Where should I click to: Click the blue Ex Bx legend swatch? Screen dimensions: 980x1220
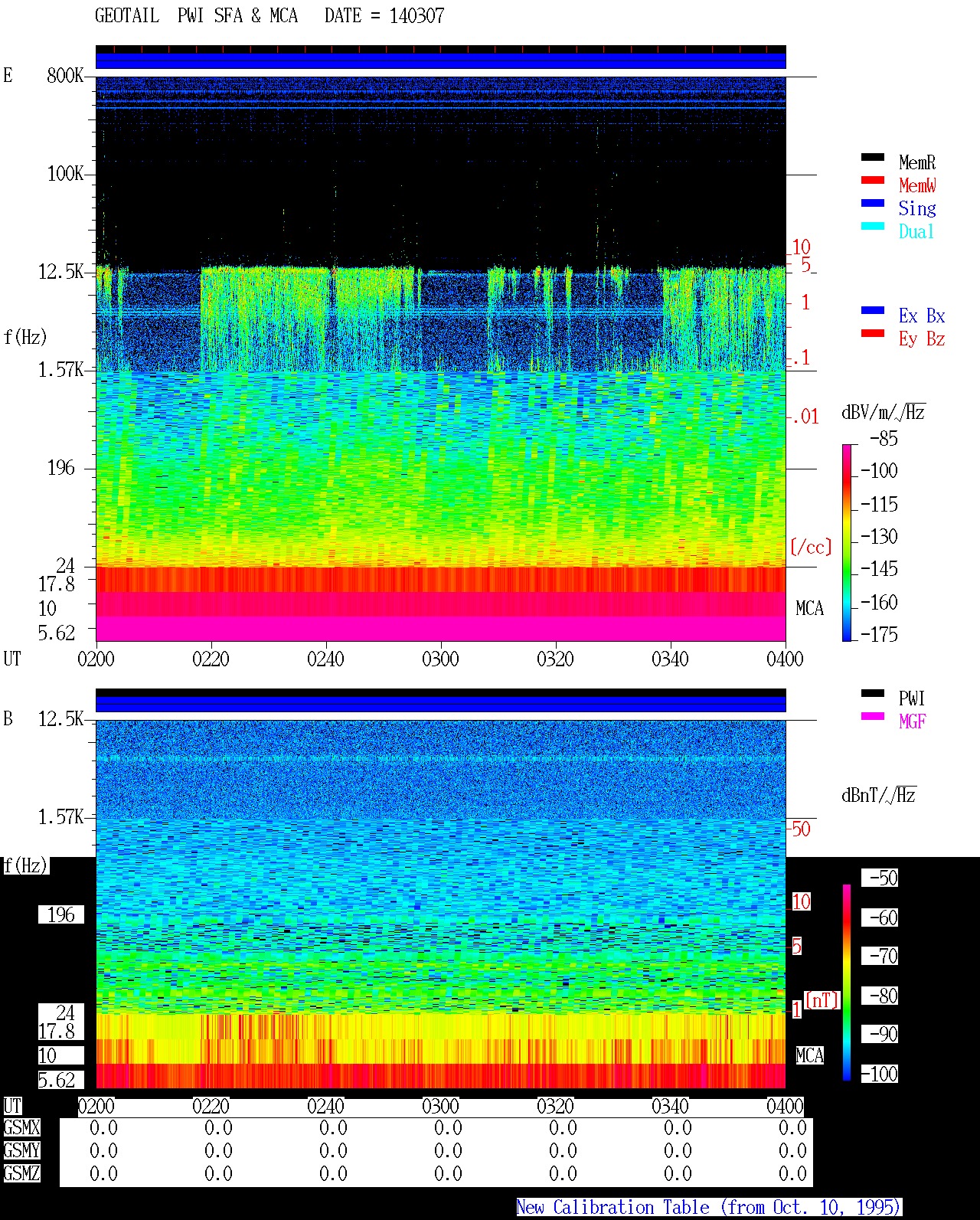(873, 310)
